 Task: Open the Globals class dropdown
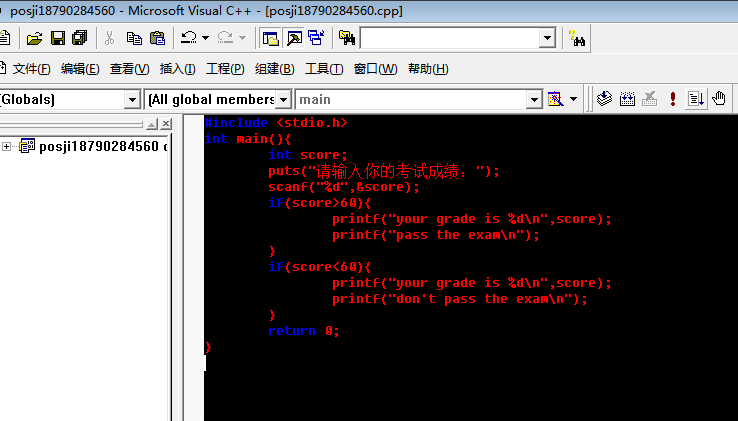(x=132, y=99)
